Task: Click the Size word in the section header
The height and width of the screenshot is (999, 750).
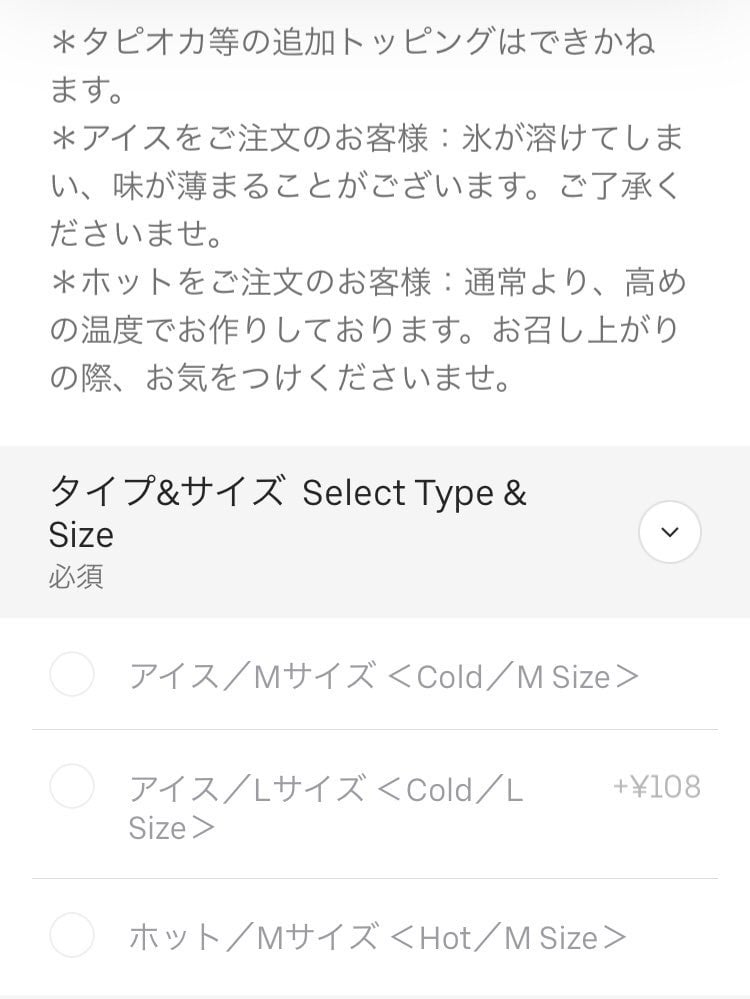Action: point(81,535)
